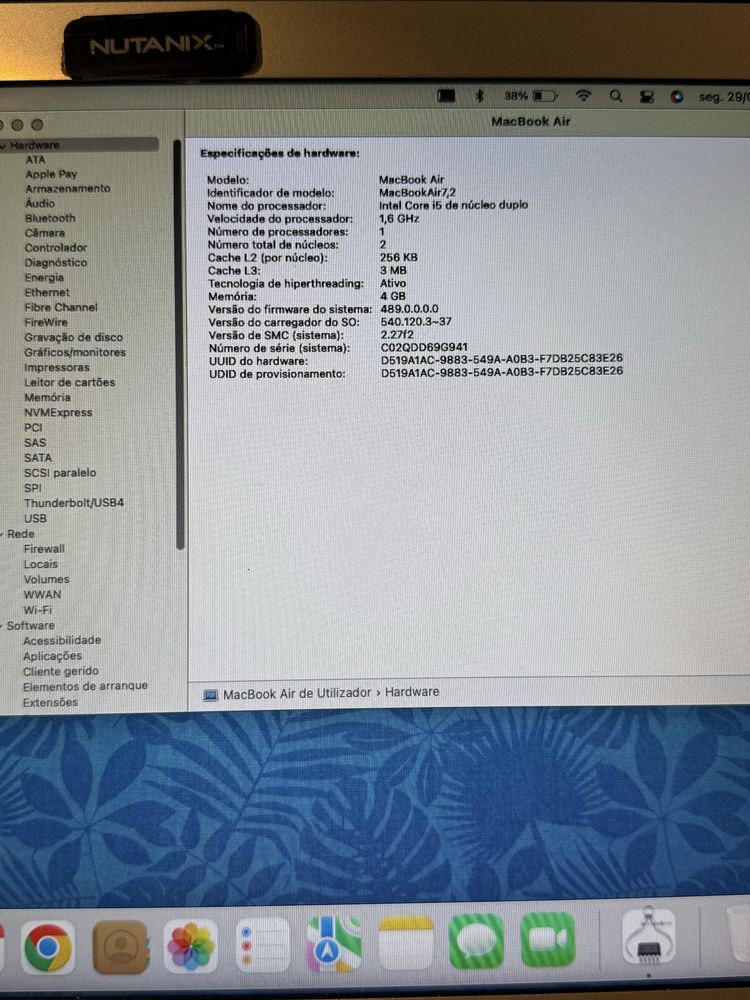Image resolution: width=750 pixels, height=1000 pixels.
Task: Open Reminders app in the Dock
Action: tap(262, 945)
